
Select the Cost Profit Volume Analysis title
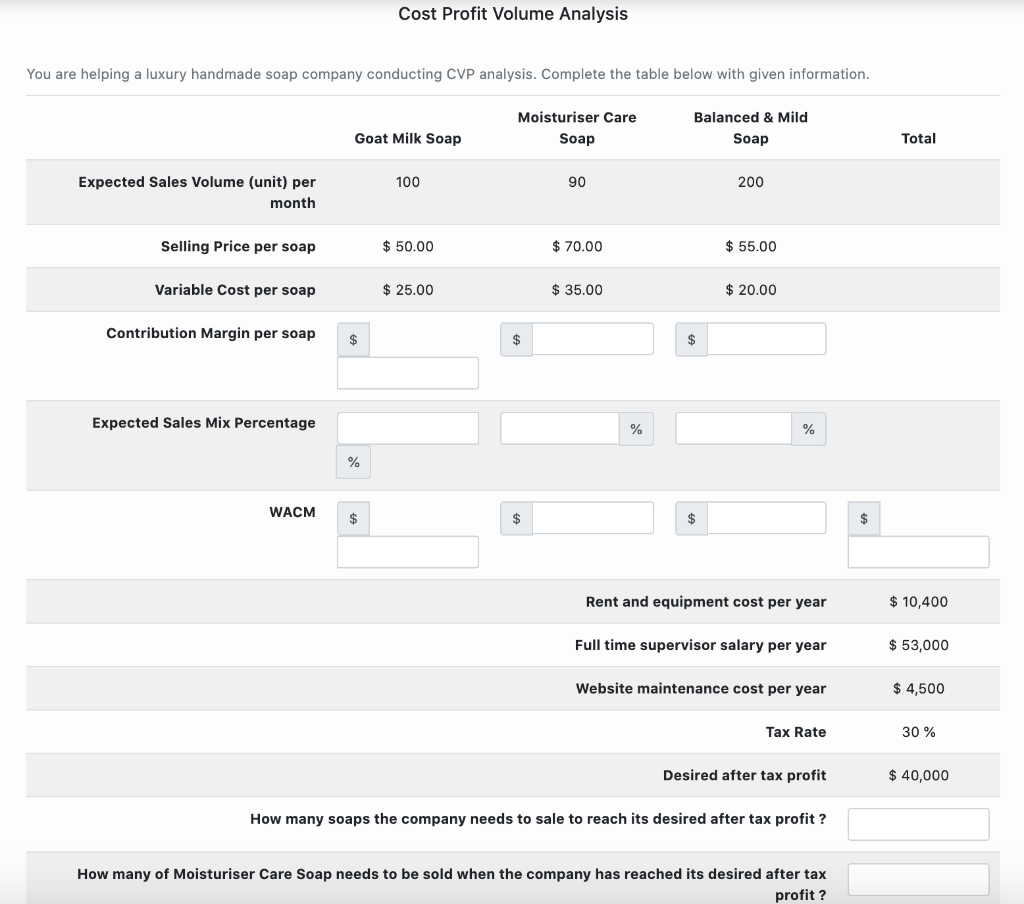click(512, 14)
